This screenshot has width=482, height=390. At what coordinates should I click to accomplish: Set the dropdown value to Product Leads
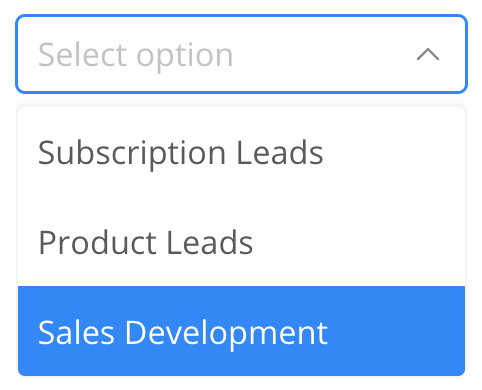click(241, 242)
